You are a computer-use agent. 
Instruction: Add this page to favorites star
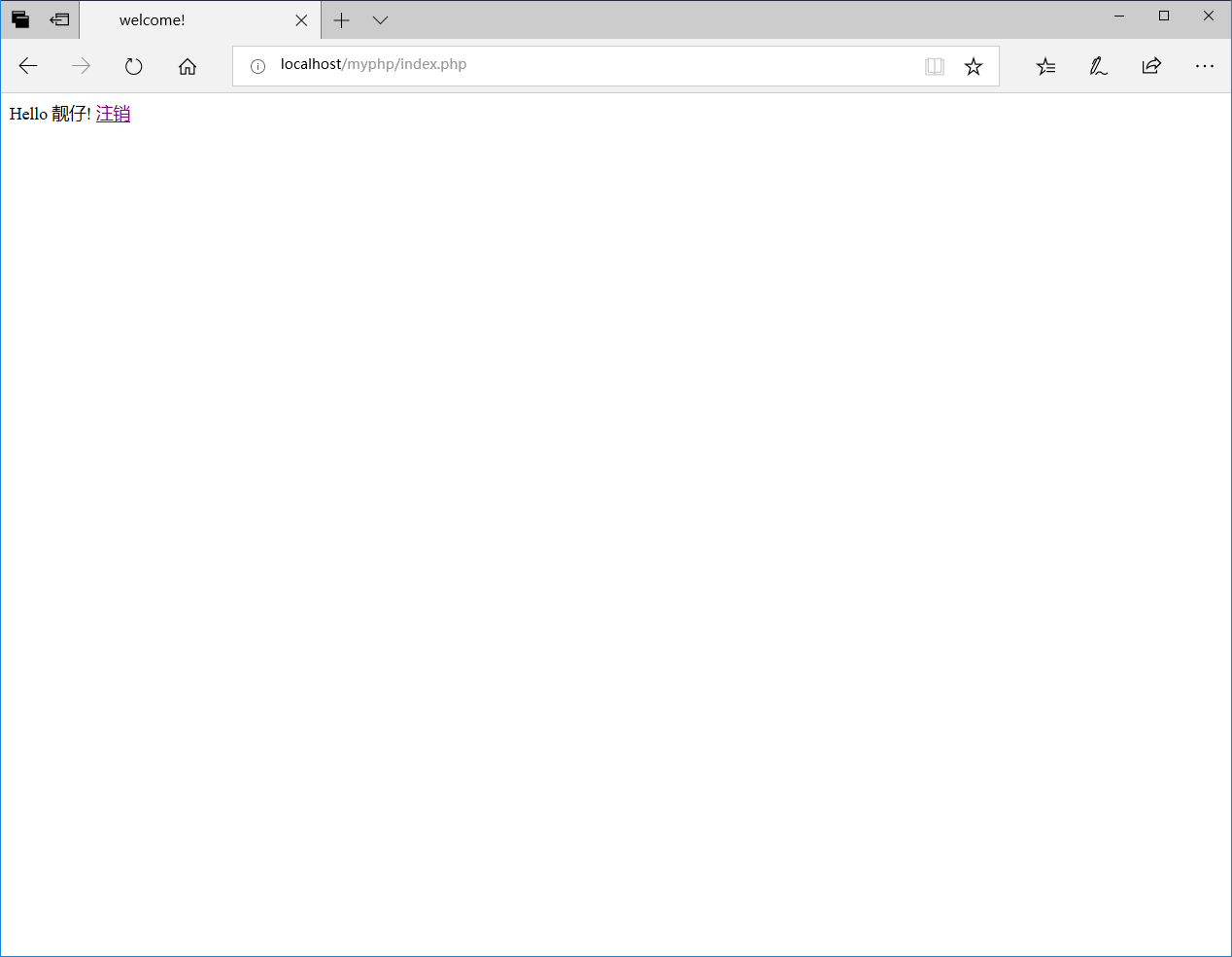[x=974, y=66]
